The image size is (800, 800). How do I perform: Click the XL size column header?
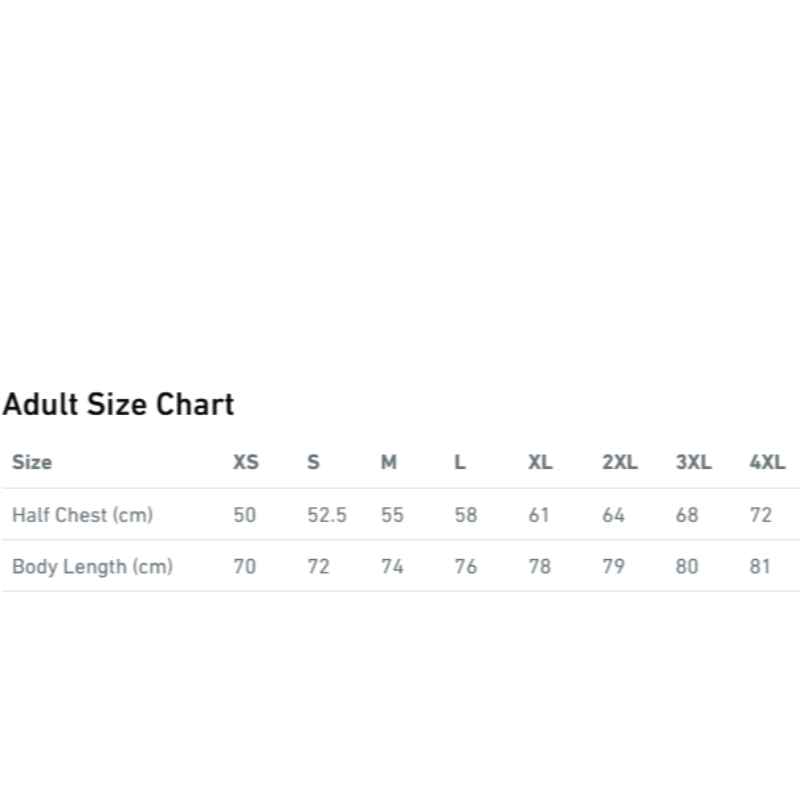tap(540, 462)
